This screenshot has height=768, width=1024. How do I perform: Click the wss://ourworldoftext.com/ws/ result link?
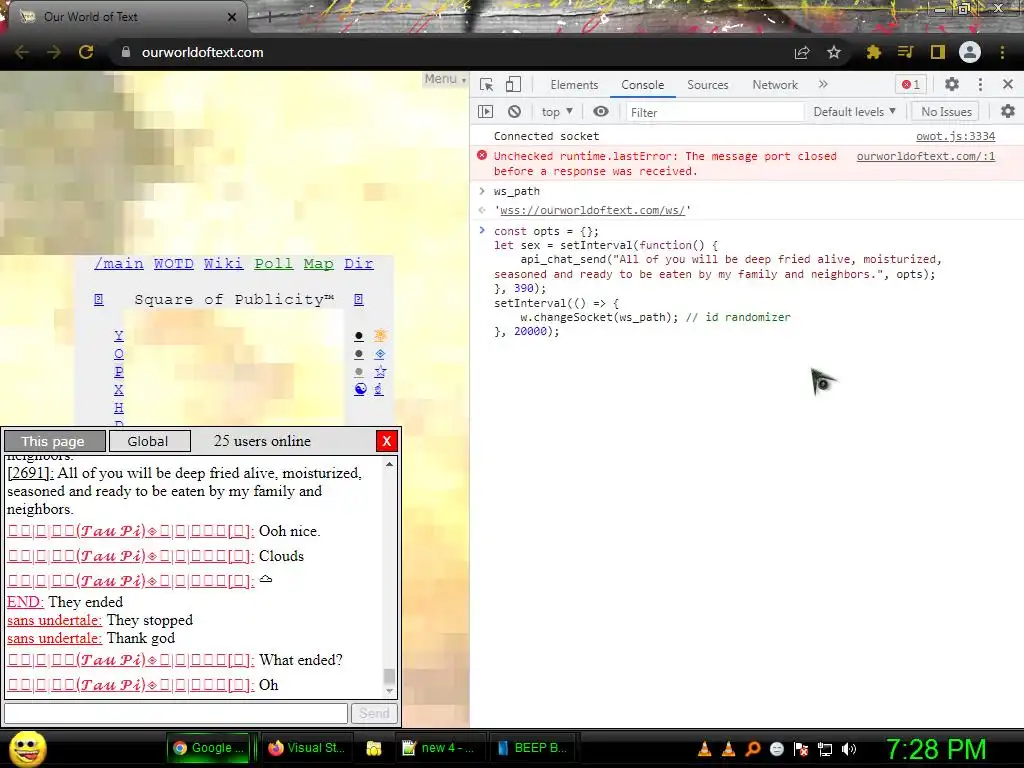[592, 210]
